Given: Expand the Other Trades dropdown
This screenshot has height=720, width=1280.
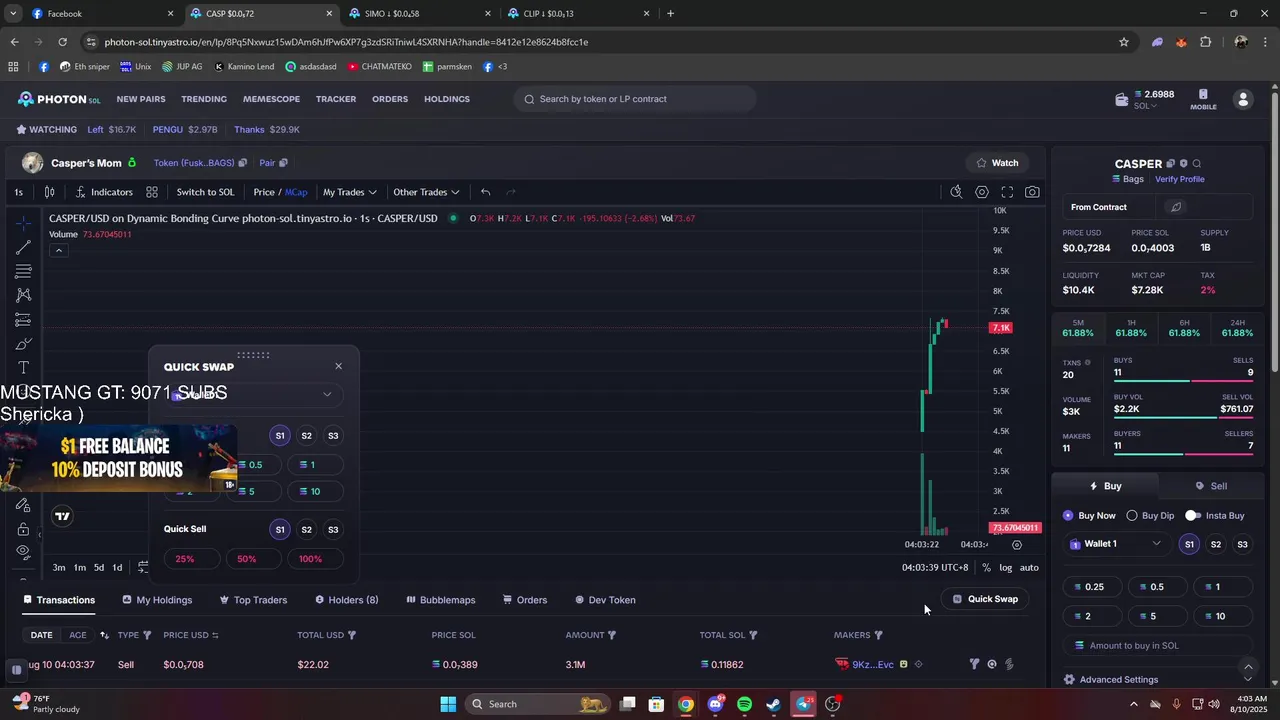Looking at the screenshot, I should click(426, 192).
